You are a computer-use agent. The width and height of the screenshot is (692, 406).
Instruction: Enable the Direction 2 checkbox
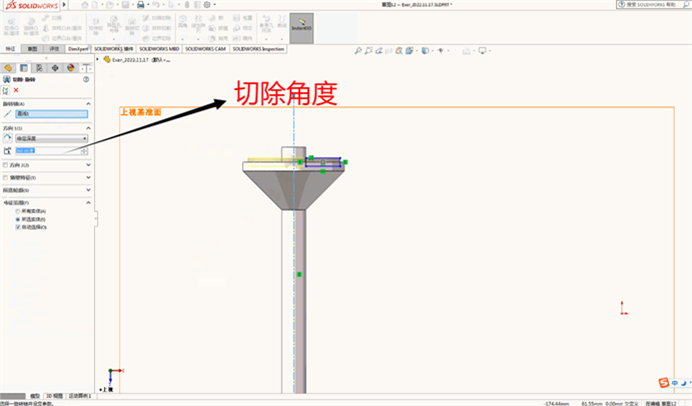(5, 165)
